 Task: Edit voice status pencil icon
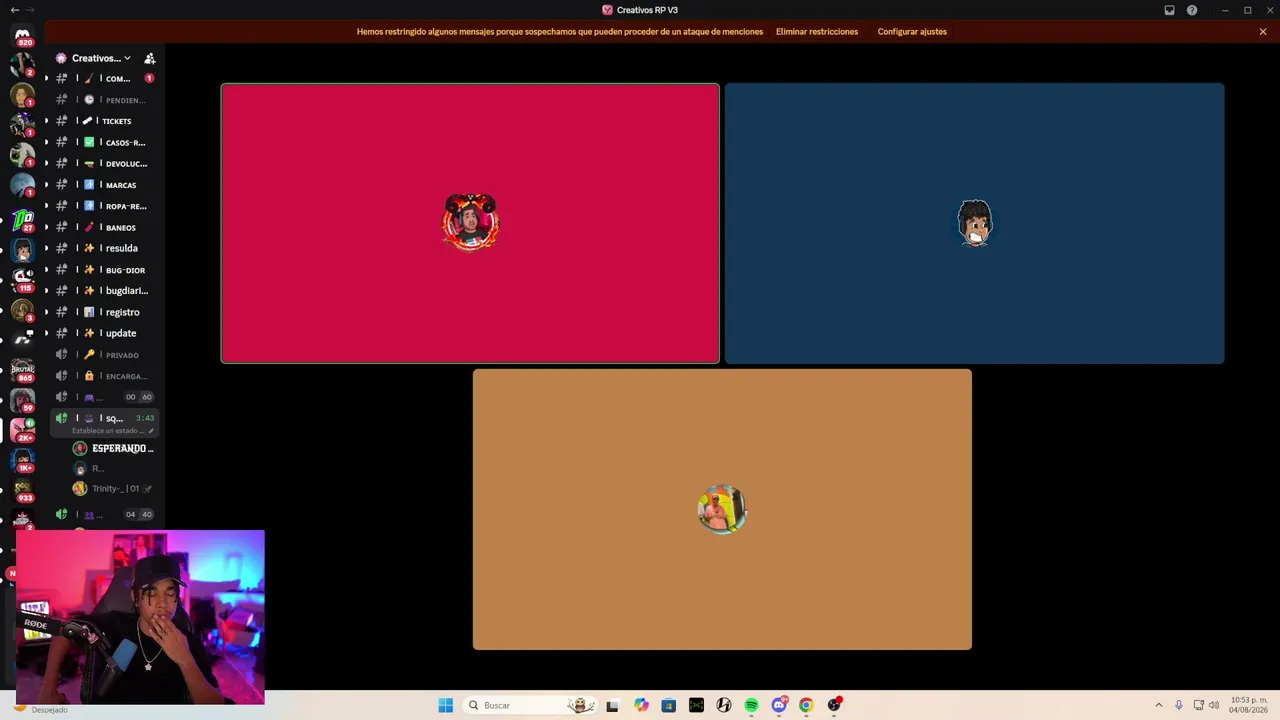click(152, 431)
